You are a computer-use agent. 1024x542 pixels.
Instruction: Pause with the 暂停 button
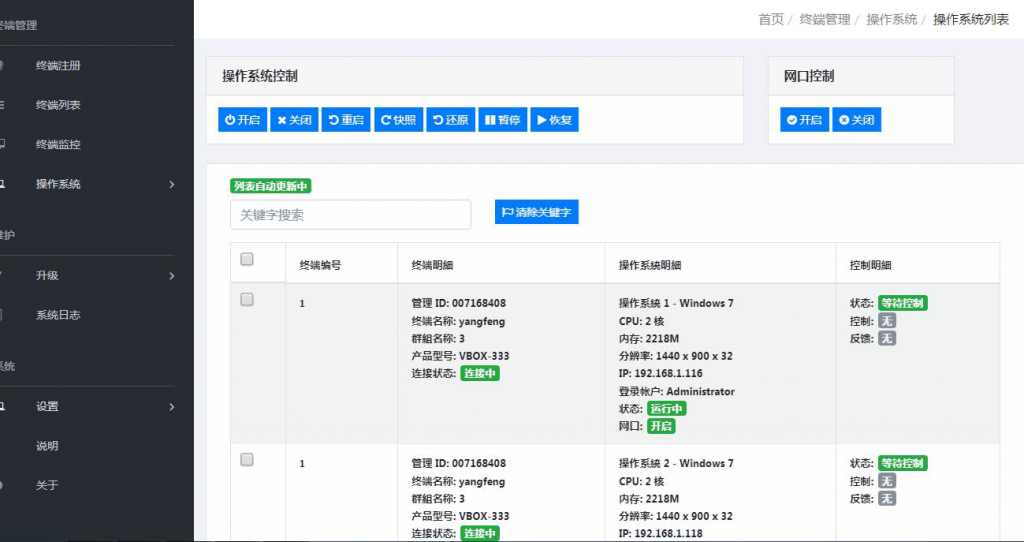point(502,120)
